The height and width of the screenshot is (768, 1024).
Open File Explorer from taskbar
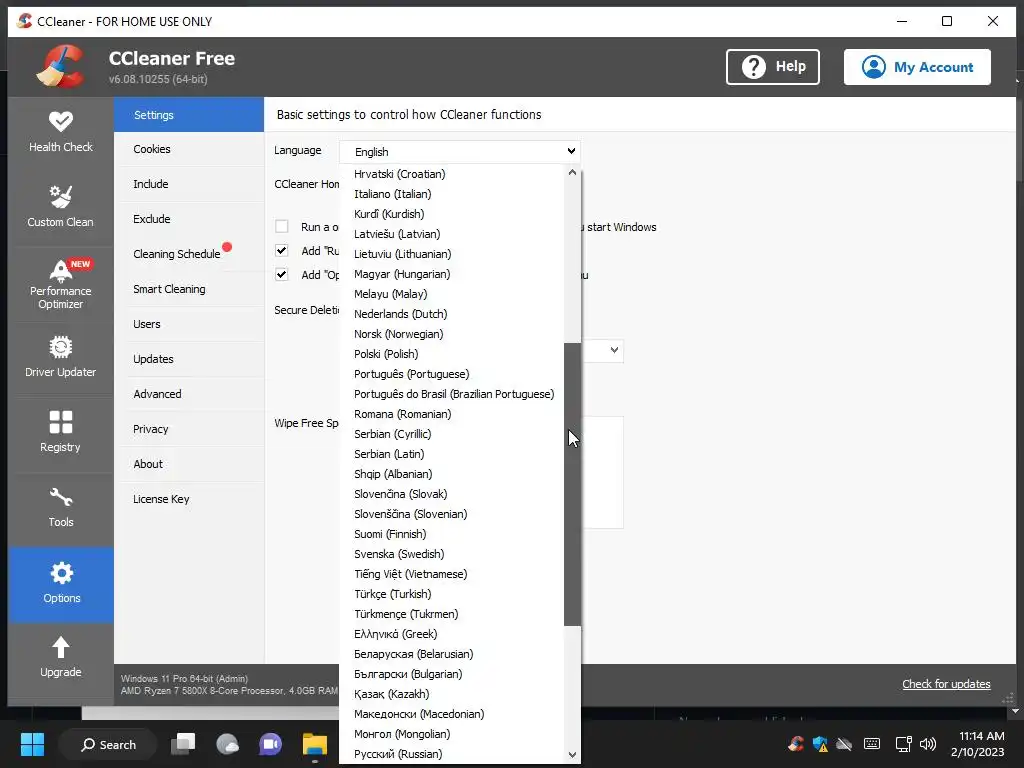[315, 744]
